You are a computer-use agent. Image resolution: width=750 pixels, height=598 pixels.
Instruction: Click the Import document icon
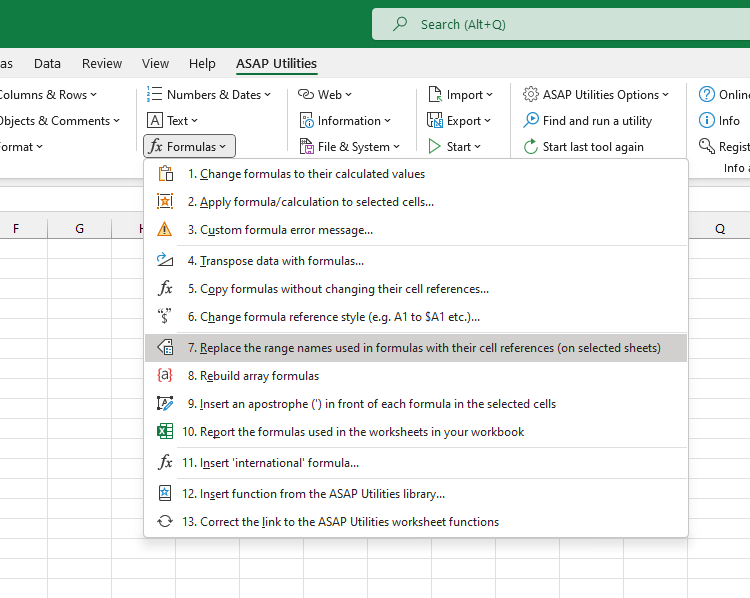(435, 94)
